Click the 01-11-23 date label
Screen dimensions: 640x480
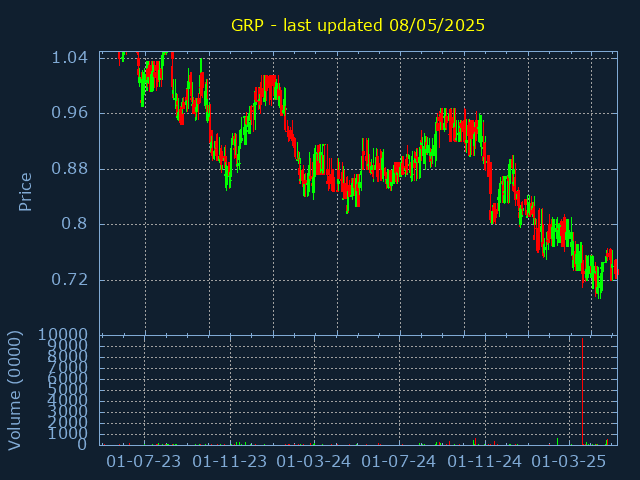[x=229, y=462]
